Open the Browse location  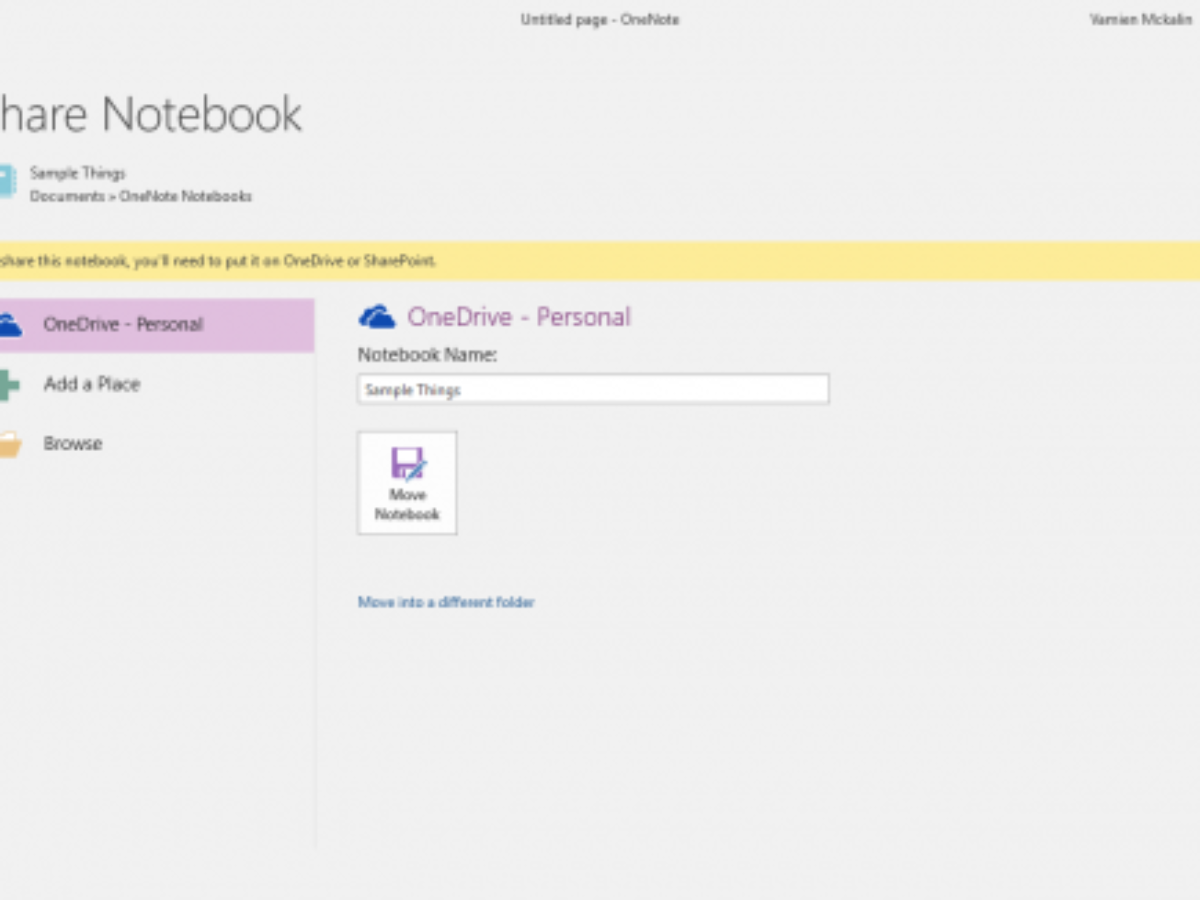point(72,443)
